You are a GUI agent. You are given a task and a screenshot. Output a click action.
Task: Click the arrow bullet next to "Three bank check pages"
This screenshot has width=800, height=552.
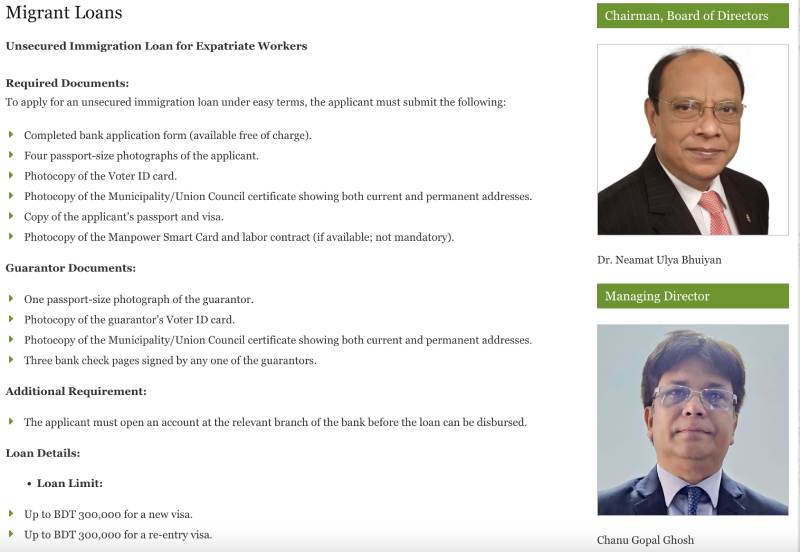[x=11, y=360]
